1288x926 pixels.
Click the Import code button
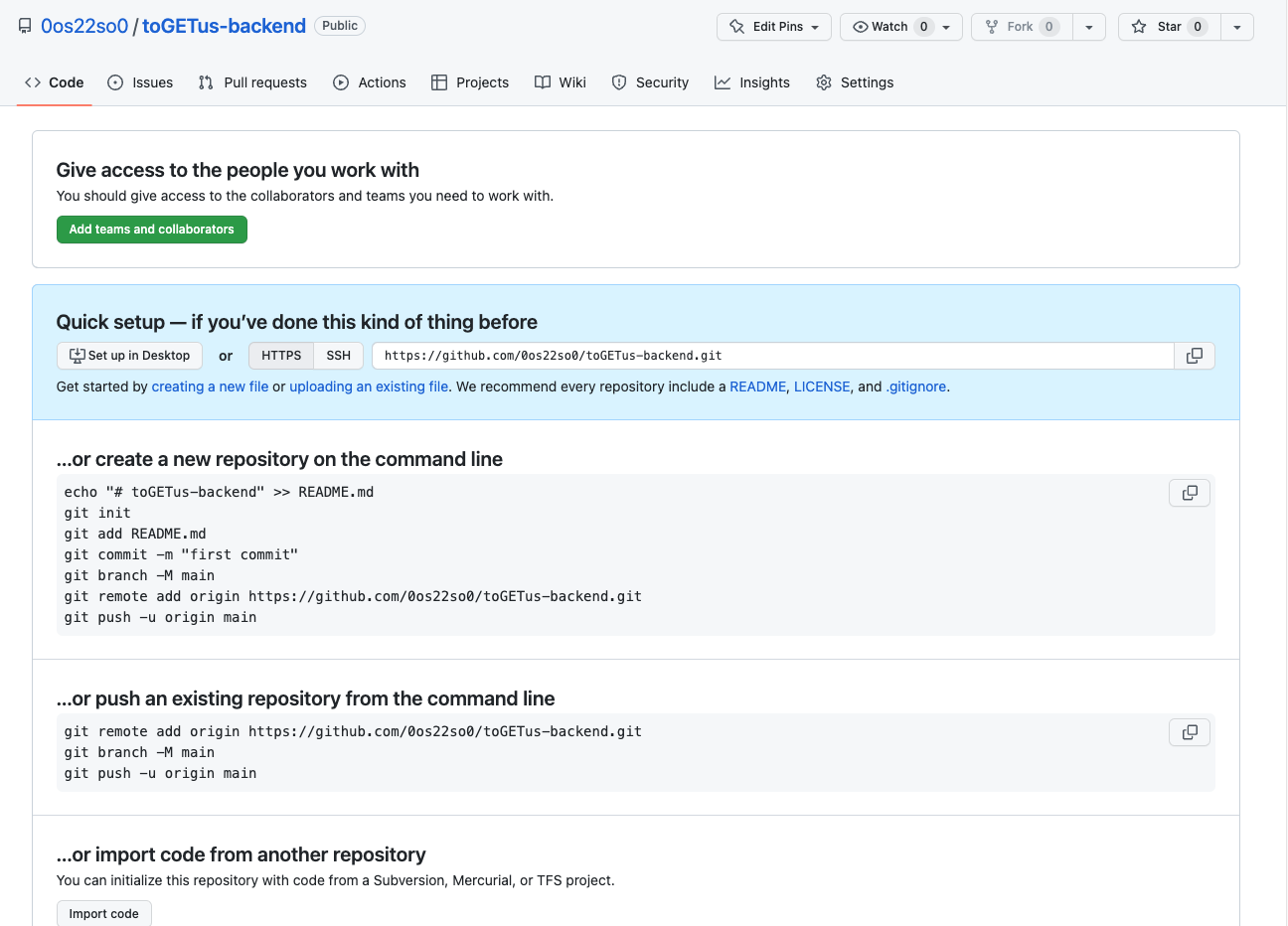[104, 914]
